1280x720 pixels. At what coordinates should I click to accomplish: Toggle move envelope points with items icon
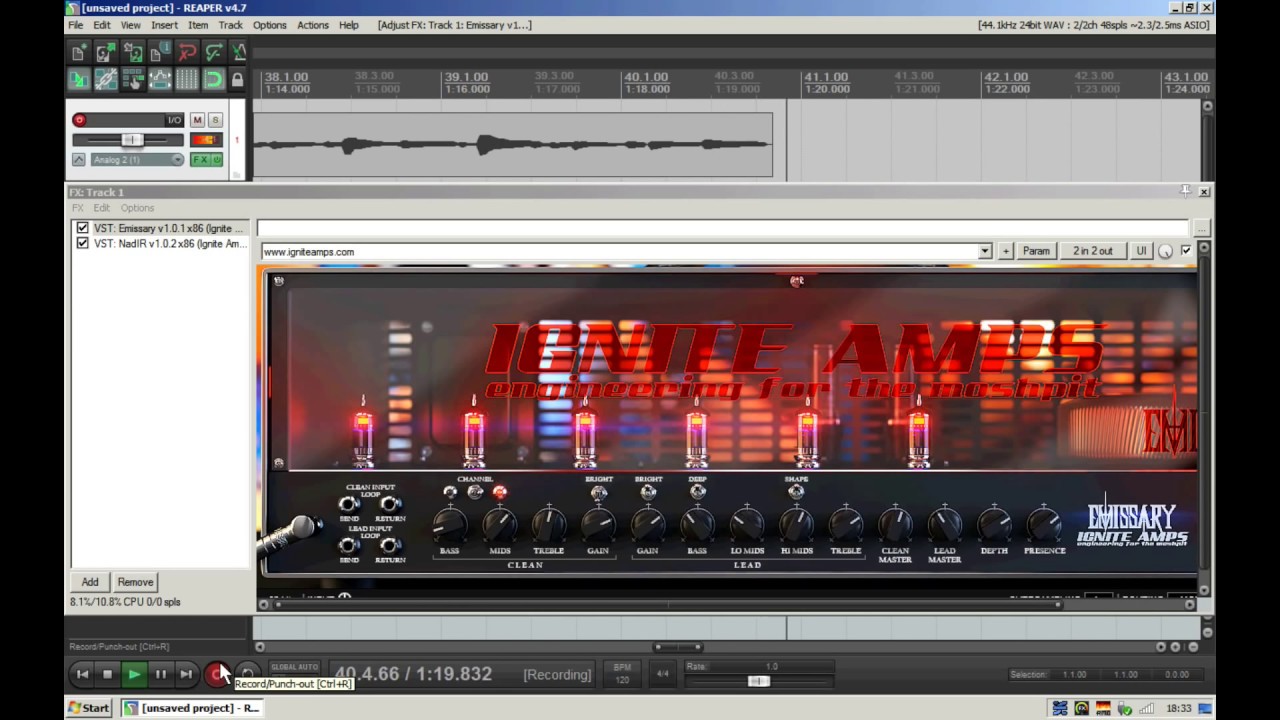click(160, 80)
